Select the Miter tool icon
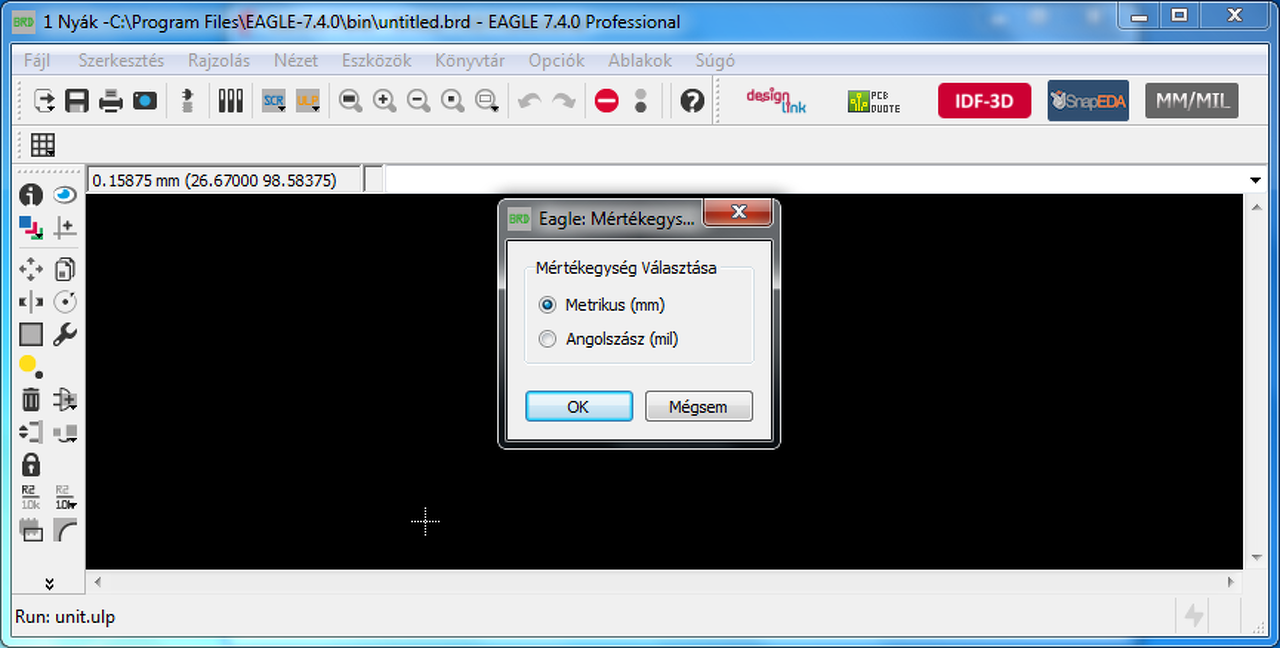 coord(65,531)
